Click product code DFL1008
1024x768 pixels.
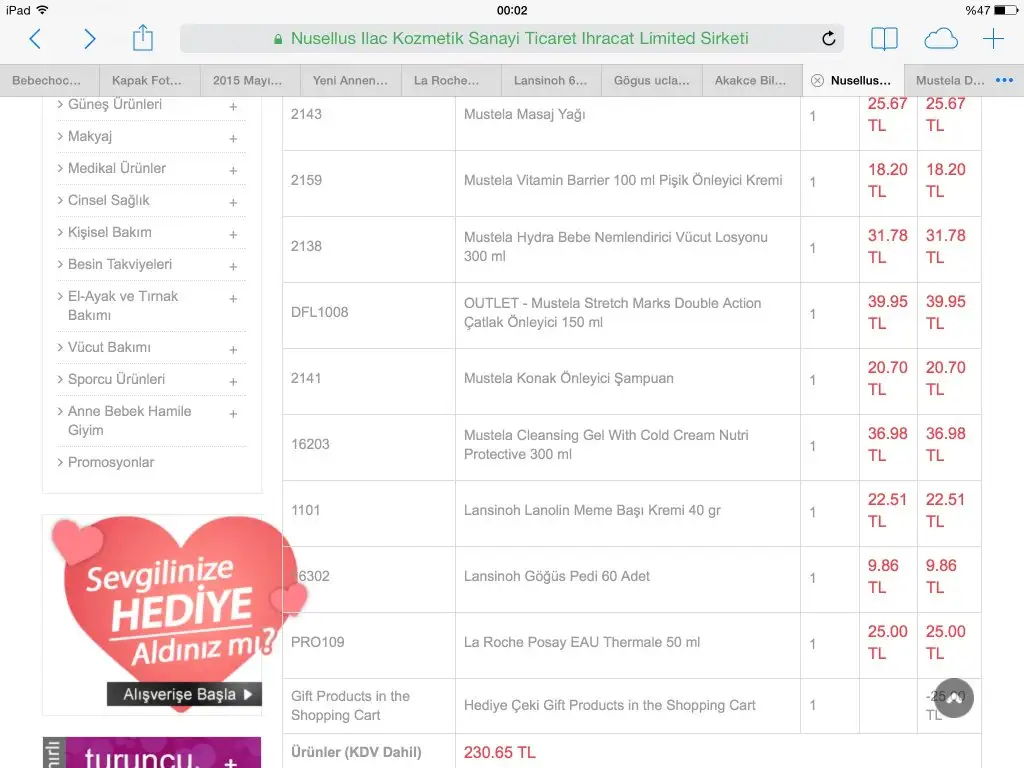click(x=319, y=312)
